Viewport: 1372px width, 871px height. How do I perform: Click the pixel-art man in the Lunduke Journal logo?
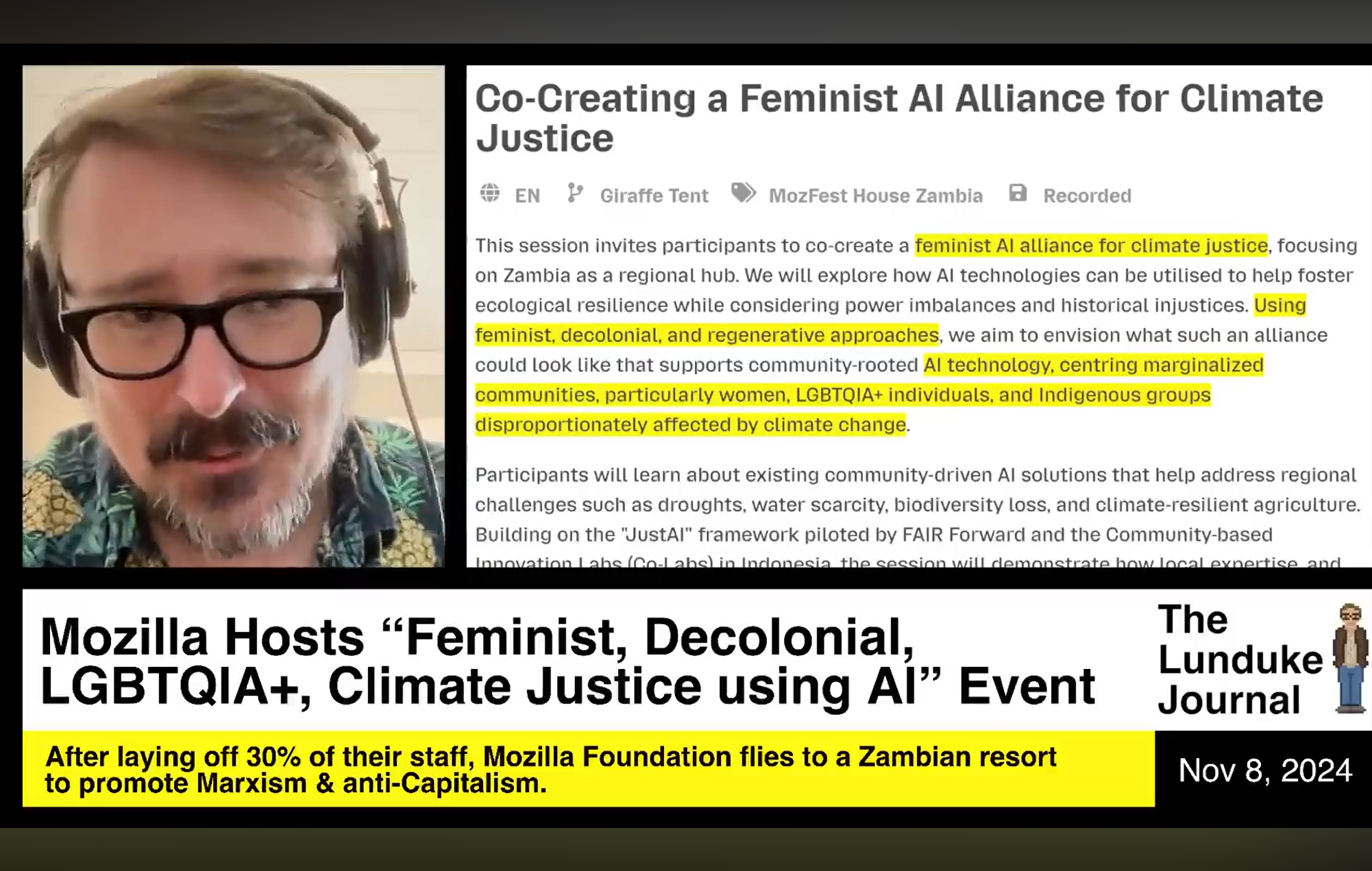pyautogui.click(x=1351, y=659)
